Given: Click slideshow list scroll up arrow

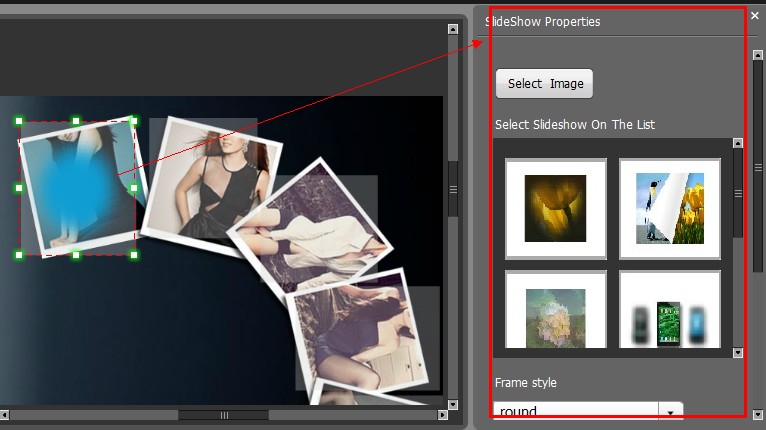Looking at the screenshot, I should (738, 143).
